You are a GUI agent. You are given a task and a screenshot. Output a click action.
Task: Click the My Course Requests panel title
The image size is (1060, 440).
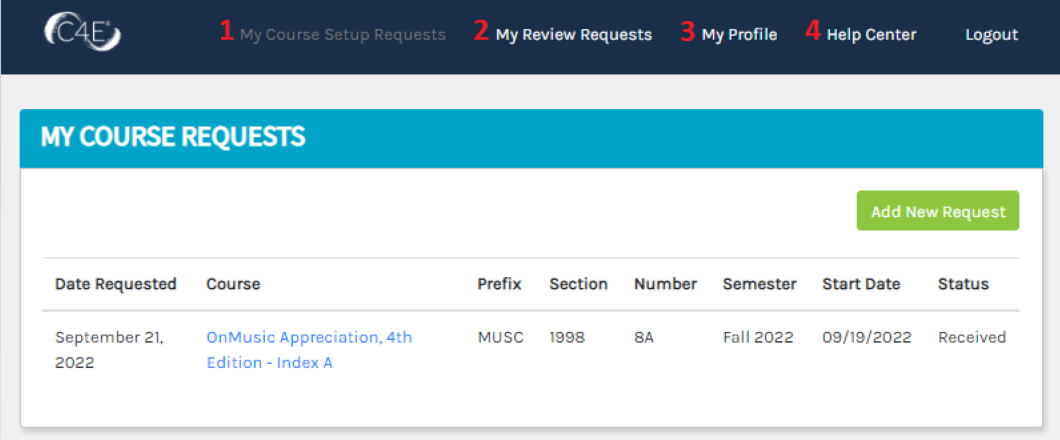173,137
